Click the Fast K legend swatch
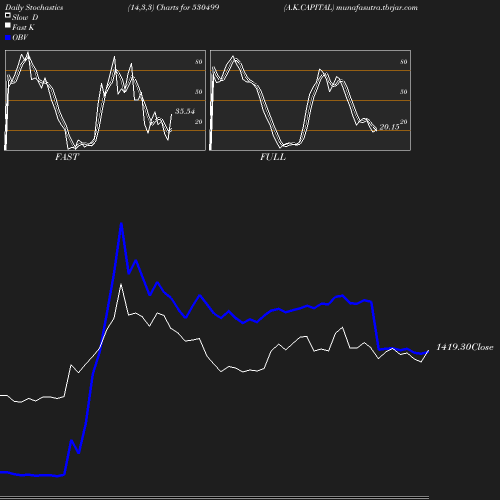 8,25
